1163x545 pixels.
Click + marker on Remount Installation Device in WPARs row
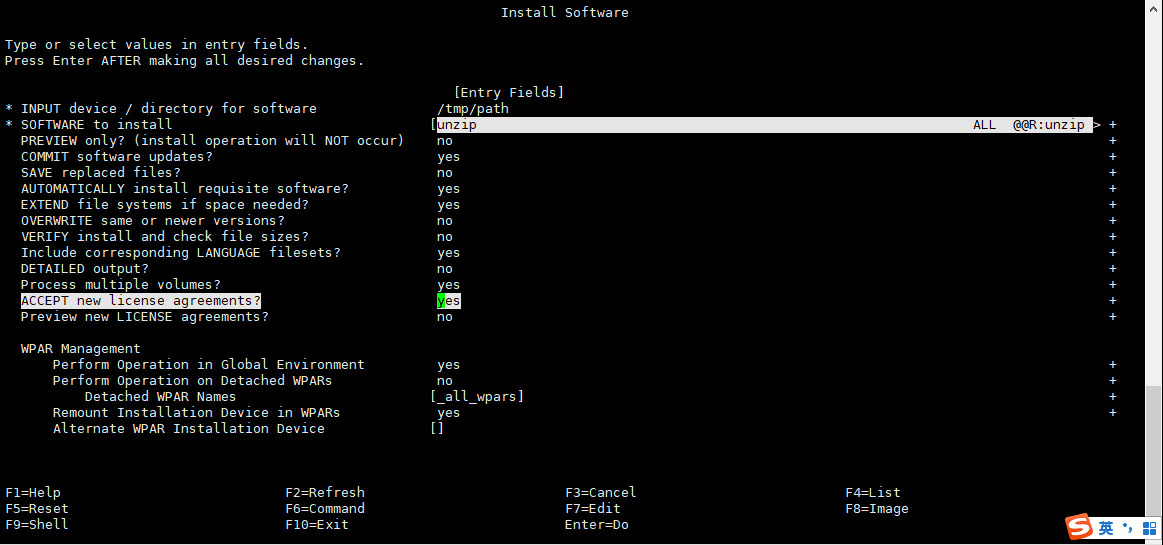click(x=1113, y=413)
